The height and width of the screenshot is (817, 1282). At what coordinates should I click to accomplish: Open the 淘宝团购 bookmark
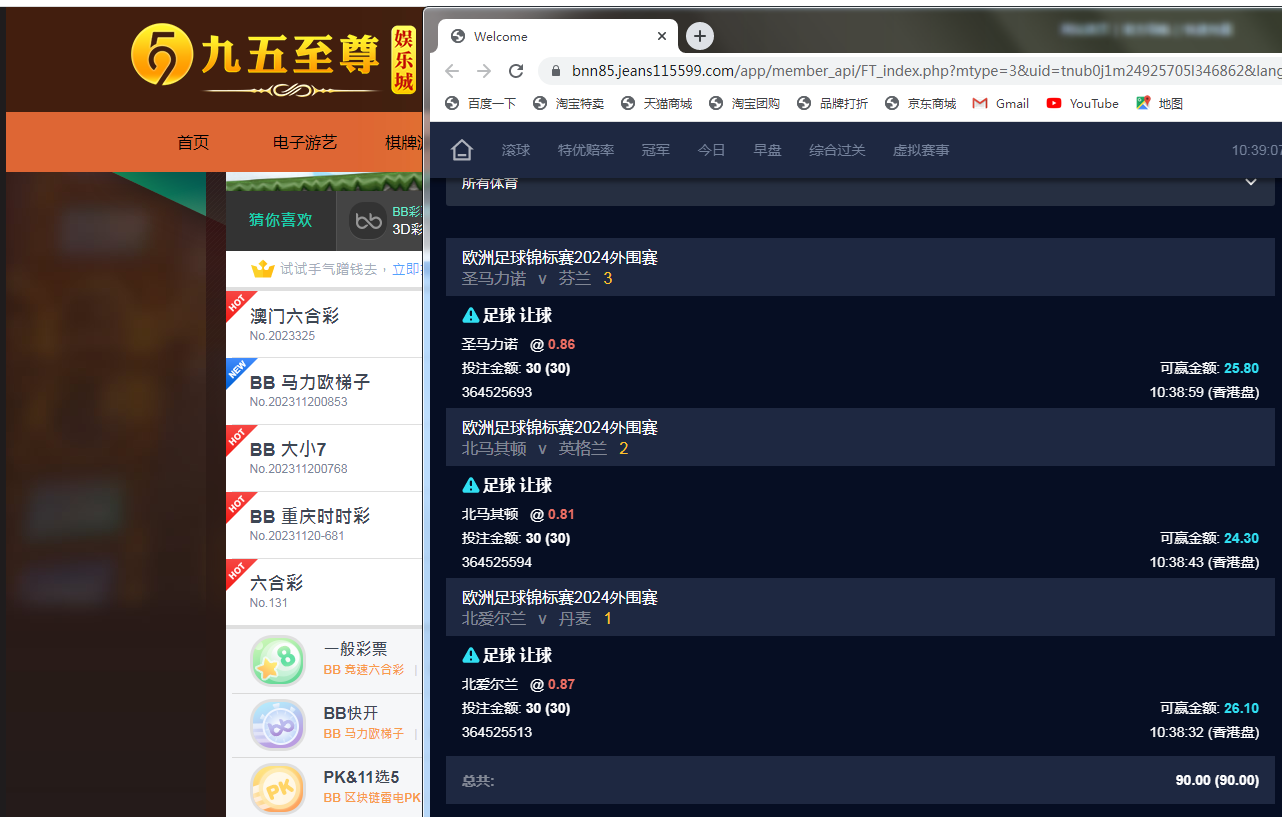pyautogui.click(x=744, y=103)
